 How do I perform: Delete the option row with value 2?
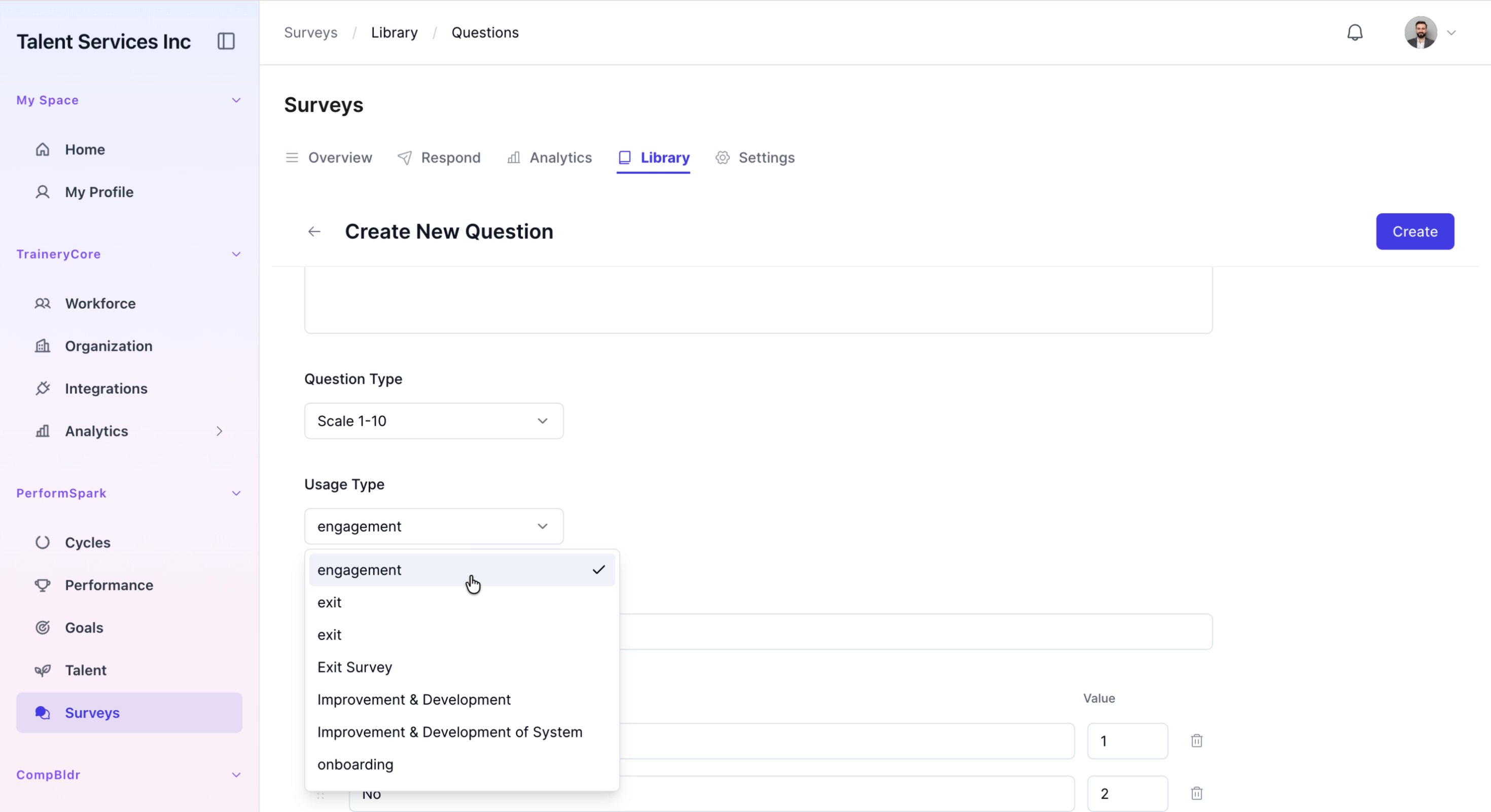[1196, 793]
